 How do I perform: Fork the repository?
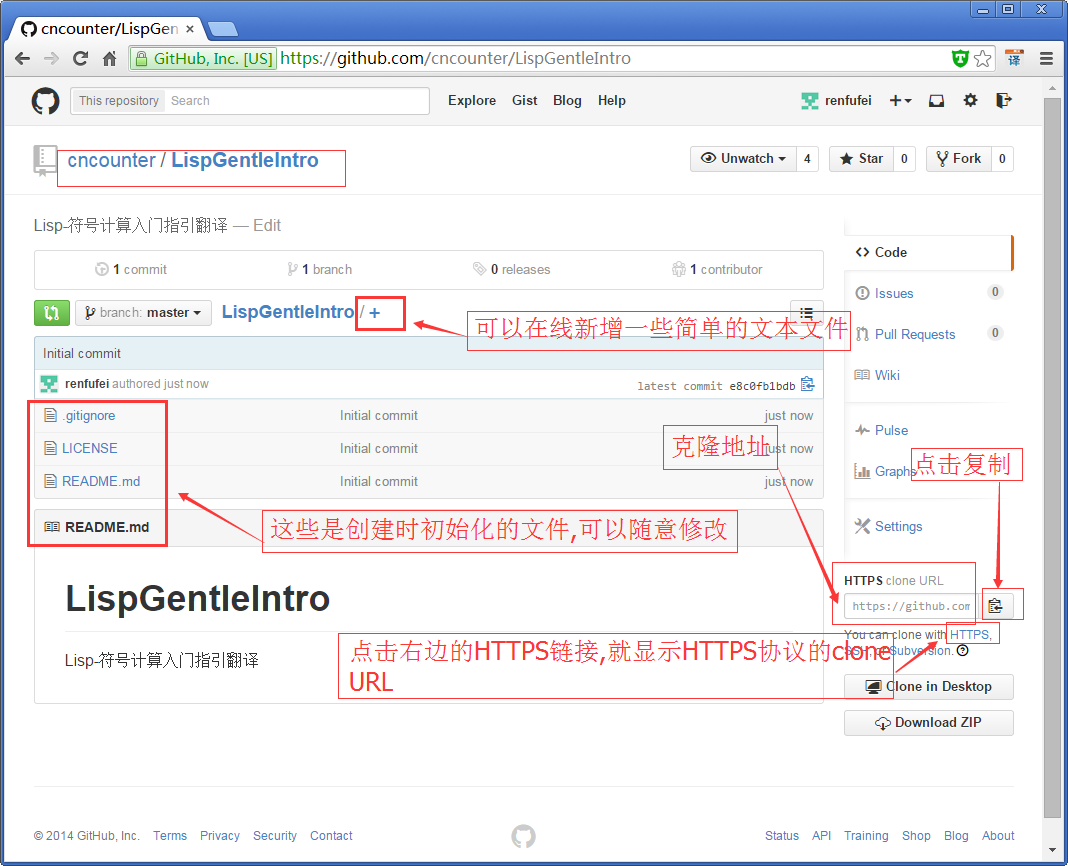click(958, 159)
